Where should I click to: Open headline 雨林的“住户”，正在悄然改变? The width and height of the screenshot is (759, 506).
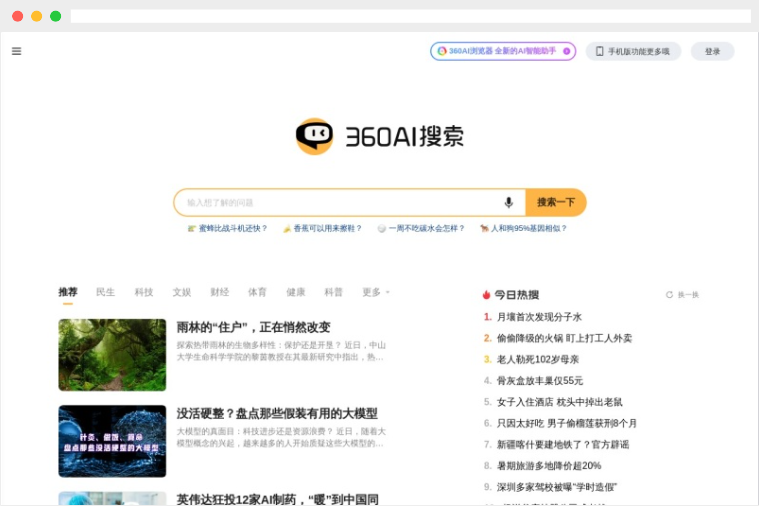[253, 327]
